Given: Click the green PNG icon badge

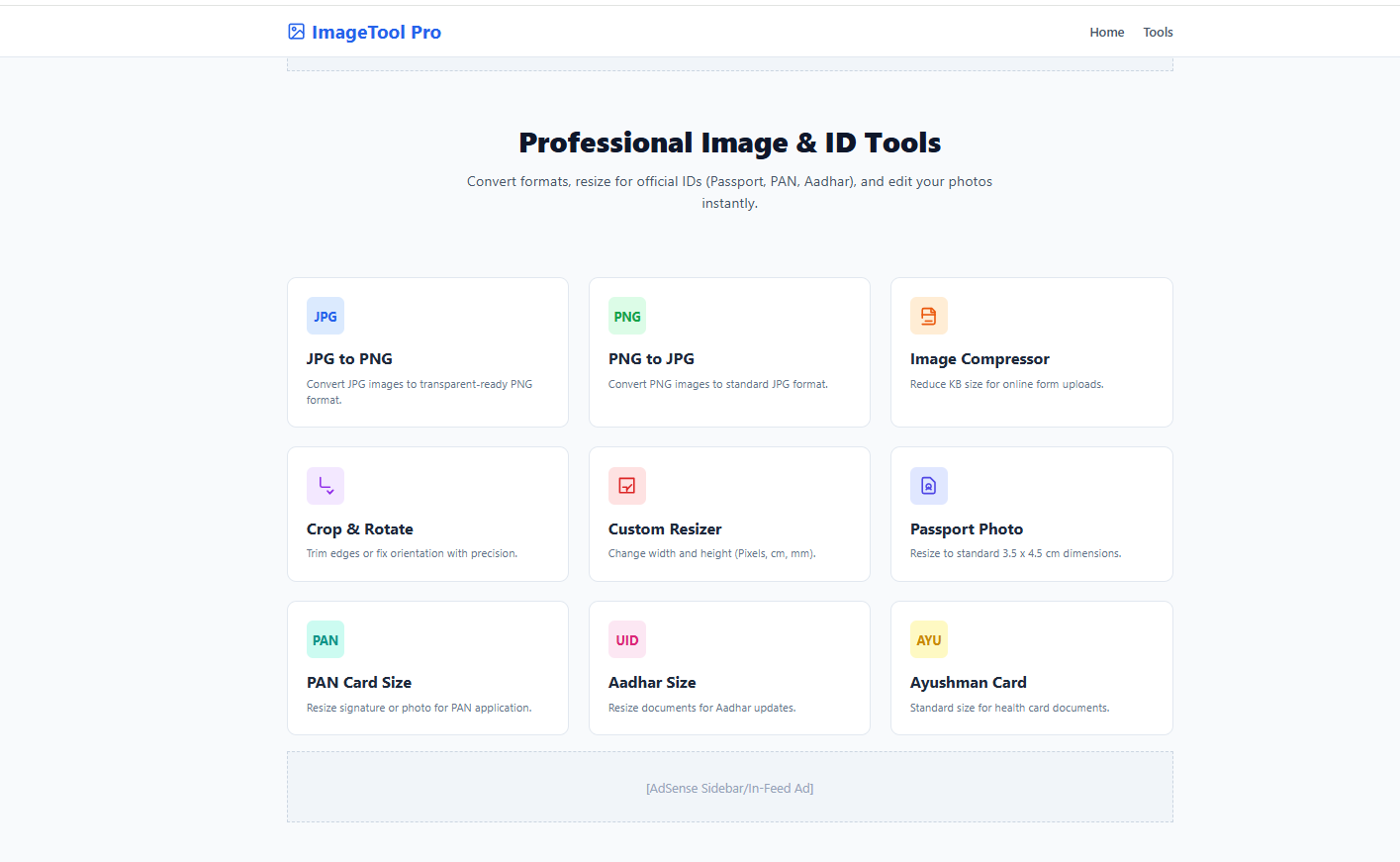Looking at the screenshot, I should pyautogui.click(x=627, y=317).
